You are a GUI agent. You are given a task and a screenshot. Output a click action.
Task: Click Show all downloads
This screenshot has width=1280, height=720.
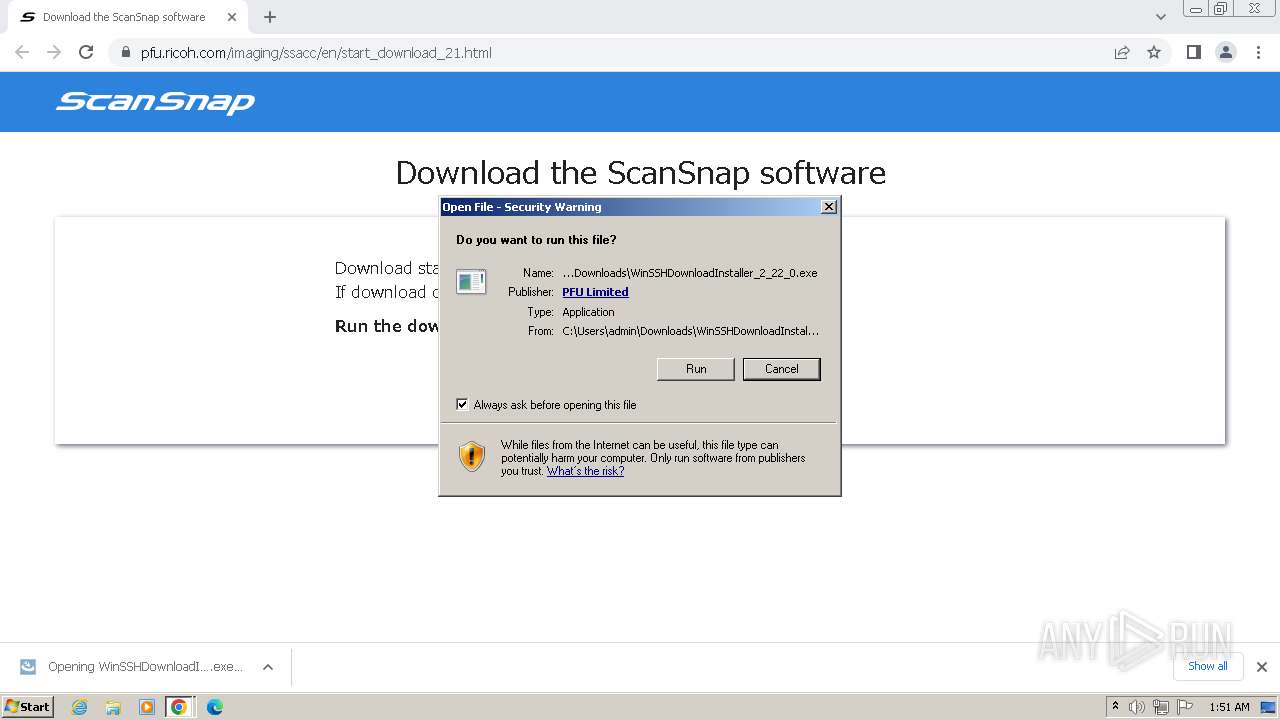[1207, 666]
